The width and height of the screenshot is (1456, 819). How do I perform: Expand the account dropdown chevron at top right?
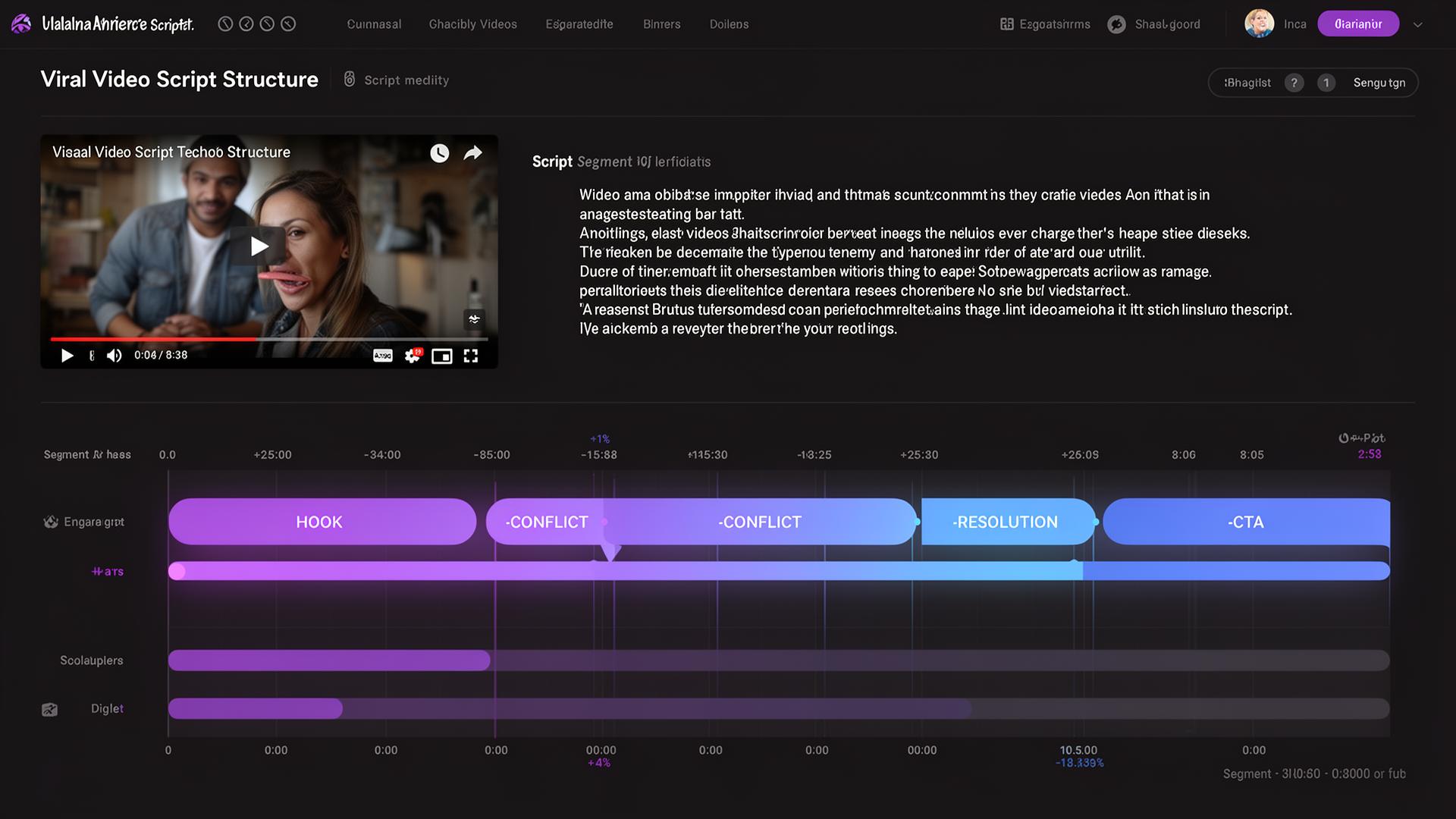[1417, 24]
